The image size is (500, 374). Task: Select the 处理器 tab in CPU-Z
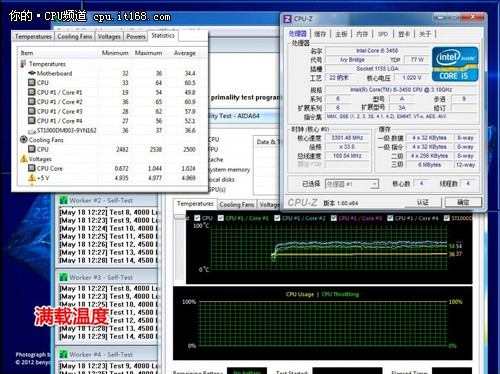click(x=298, y=34)
